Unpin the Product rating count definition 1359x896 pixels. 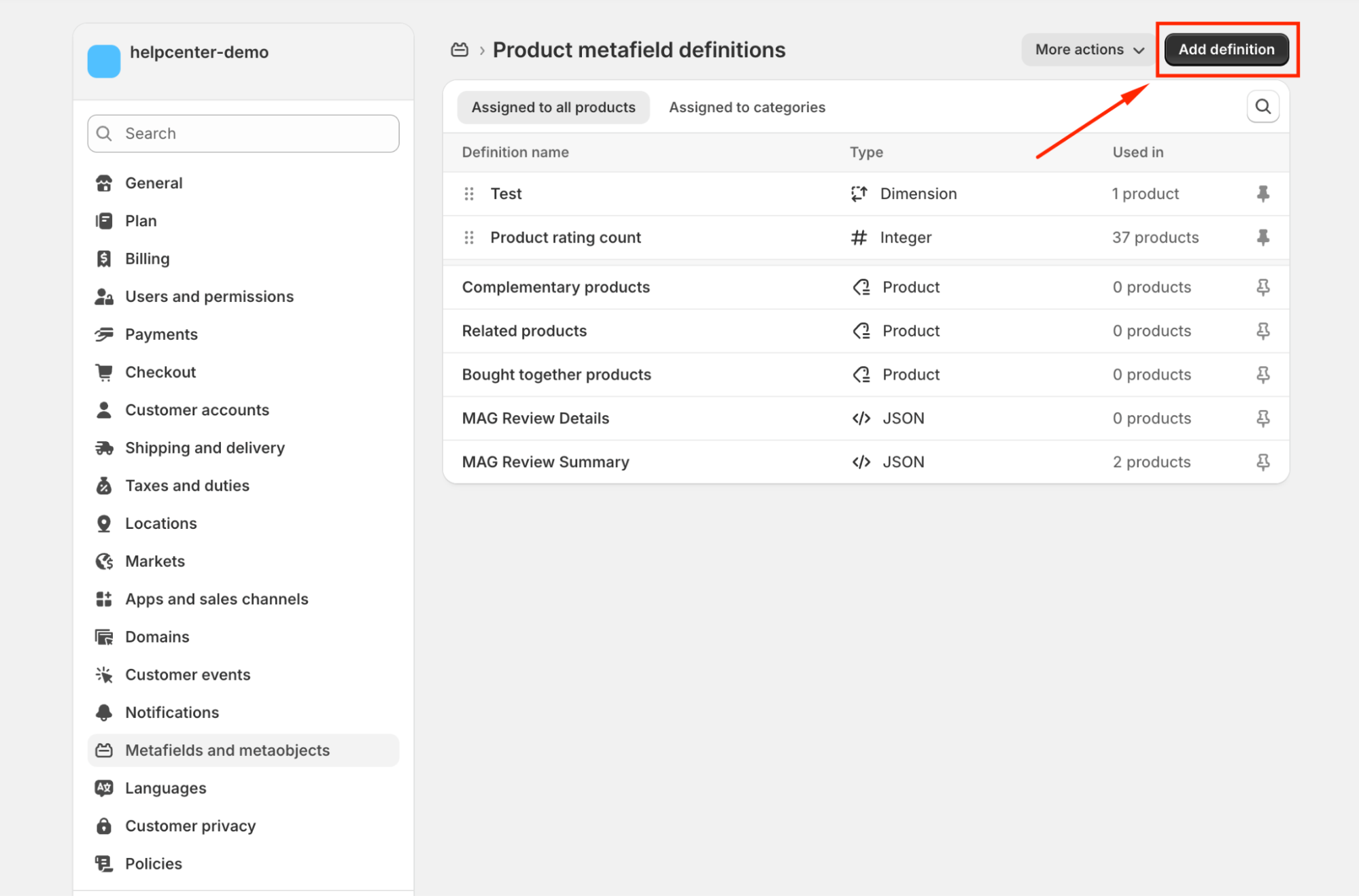point(1262,237)
